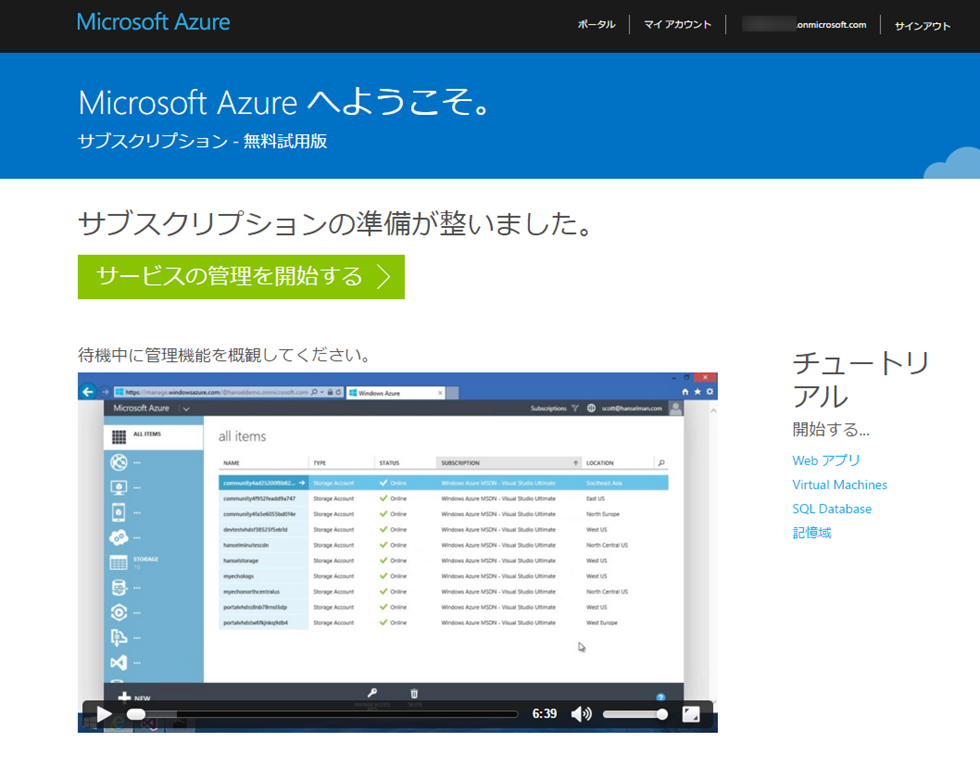Click the home icon in video's browser
980x768 pixels.
pos(685,392)
